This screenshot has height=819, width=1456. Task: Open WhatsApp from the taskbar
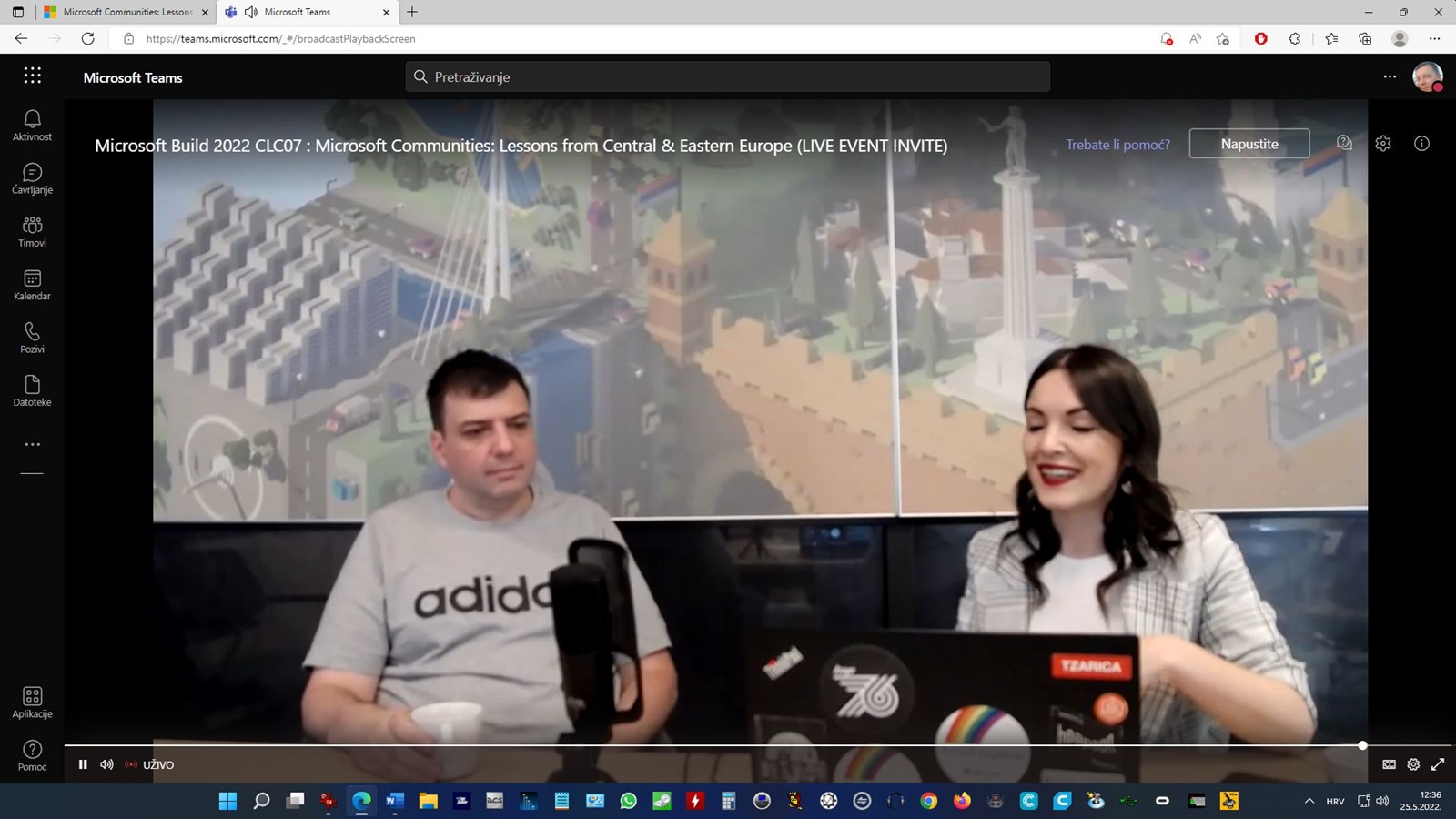coord(628,801)
